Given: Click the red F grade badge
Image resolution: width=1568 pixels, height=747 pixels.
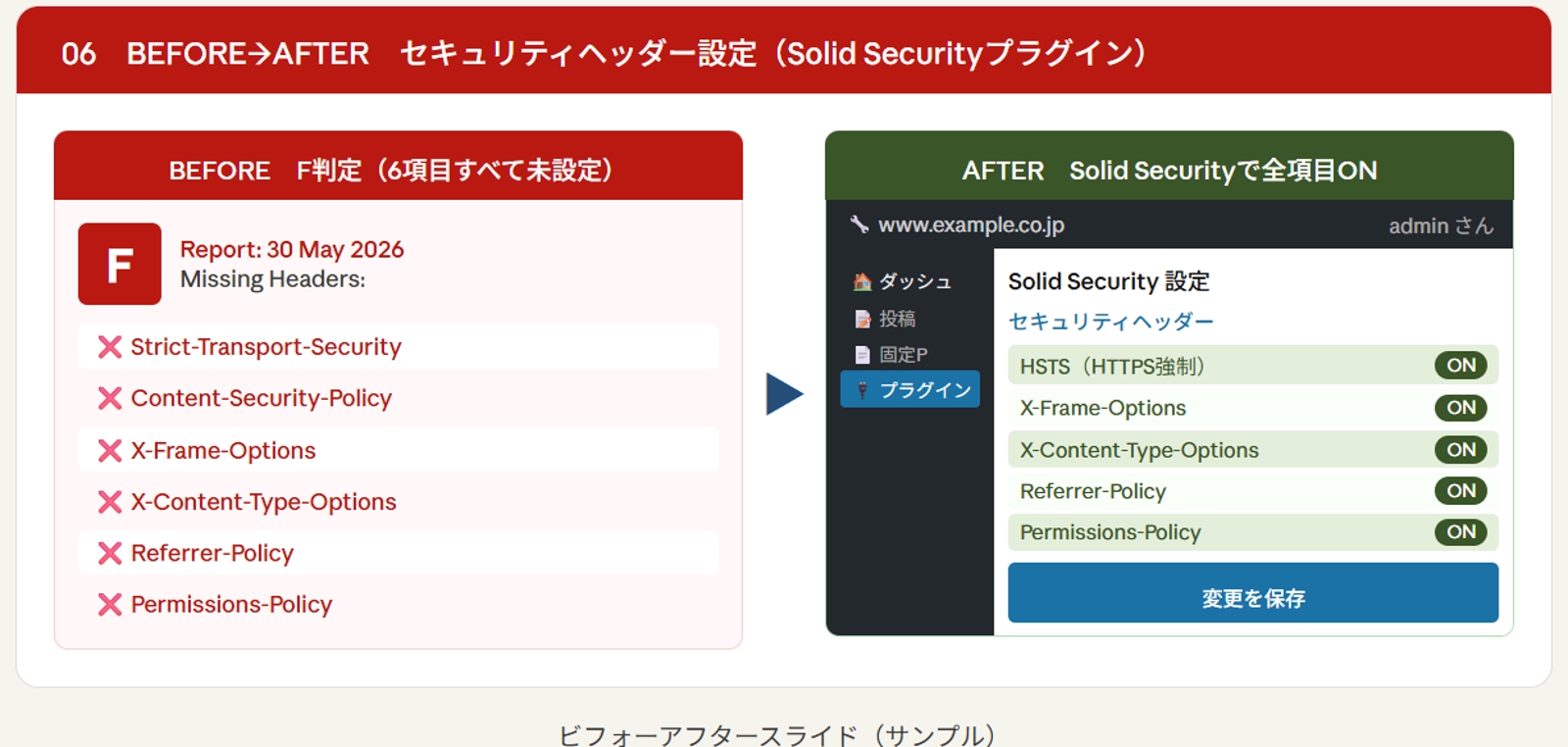Looking at the screenshot, I should click(120, 264).
